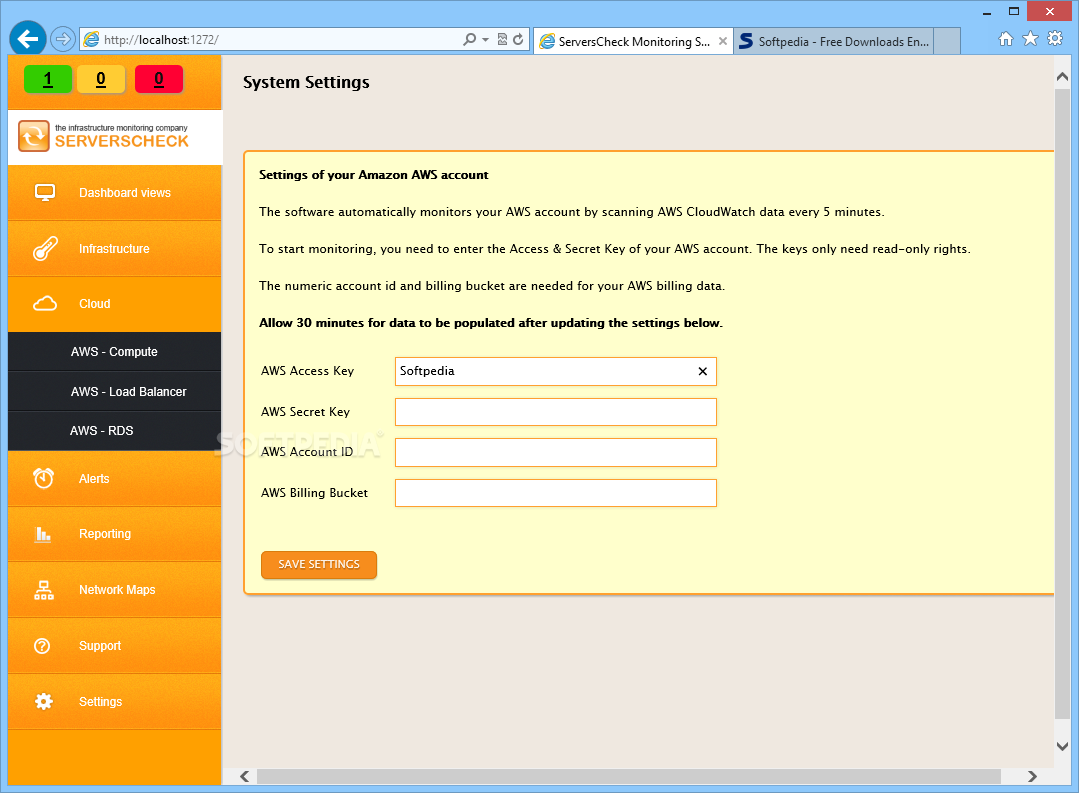
Task: Click the red status counter showing 0
Action: pos(159,79)
